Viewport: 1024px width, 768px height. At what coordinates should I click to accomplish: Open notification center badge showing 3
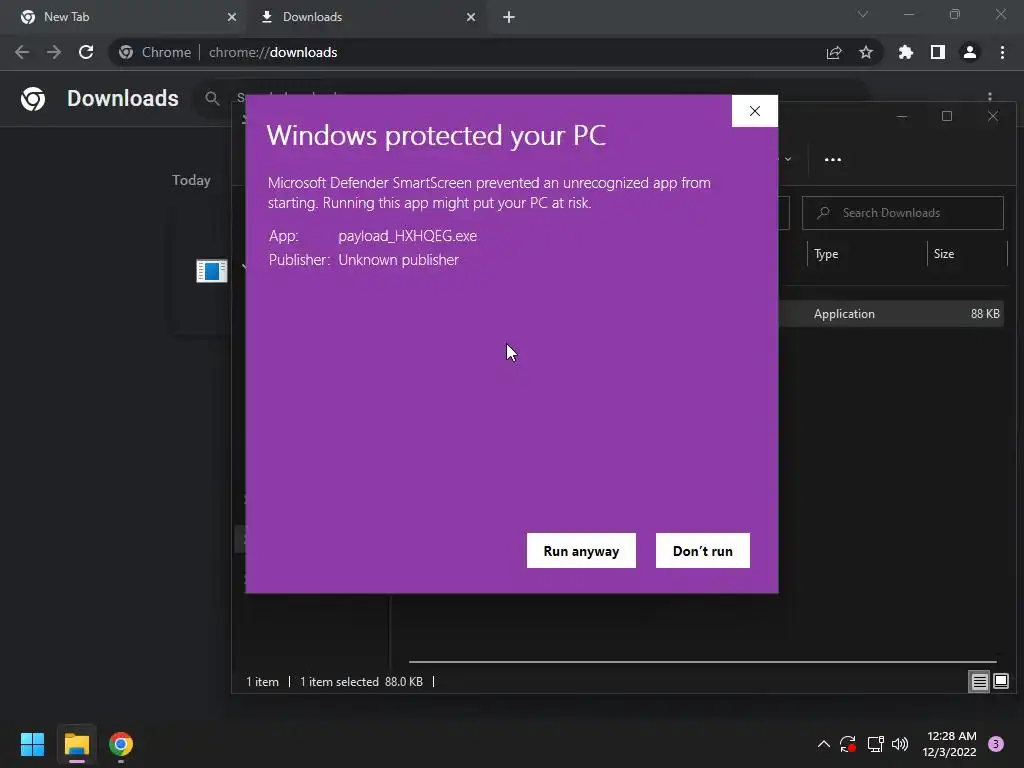996,744
